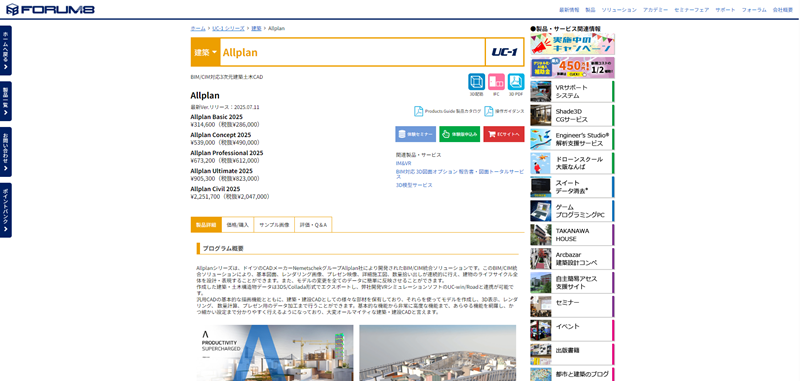
Task: Open the IM&VR related product link
Action: 403,163
